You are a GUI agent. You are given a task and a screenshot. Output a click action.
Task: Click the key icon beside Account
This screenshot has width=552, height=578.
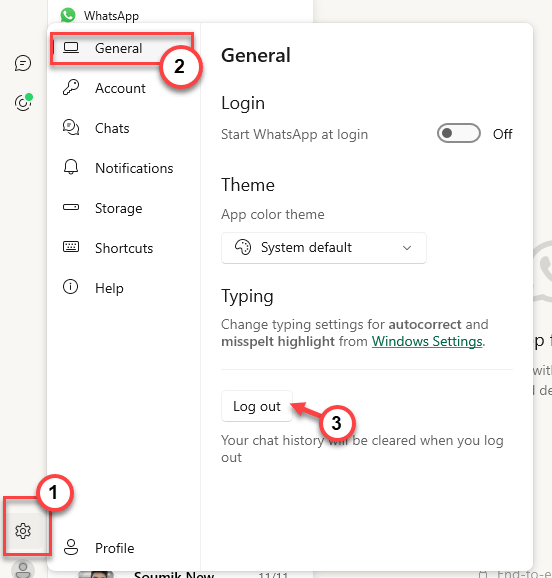(x=70, y=88)
